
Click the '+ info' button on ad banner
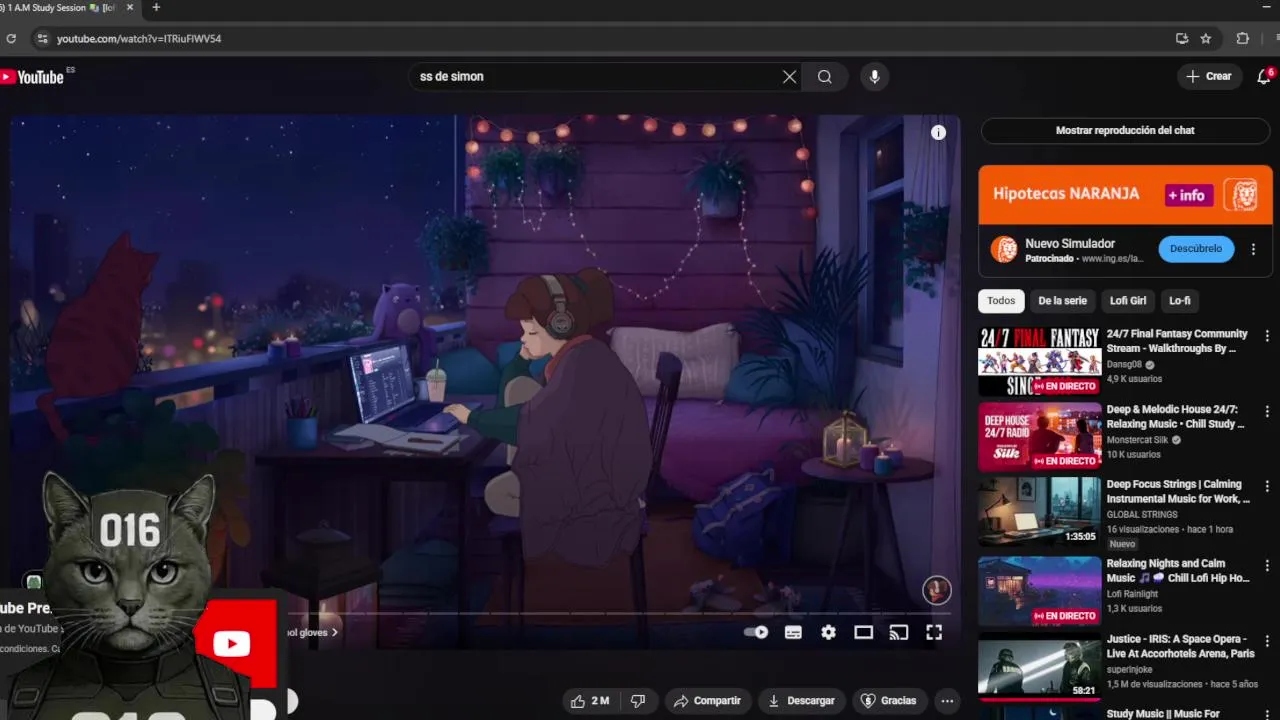coord(1189,195)
